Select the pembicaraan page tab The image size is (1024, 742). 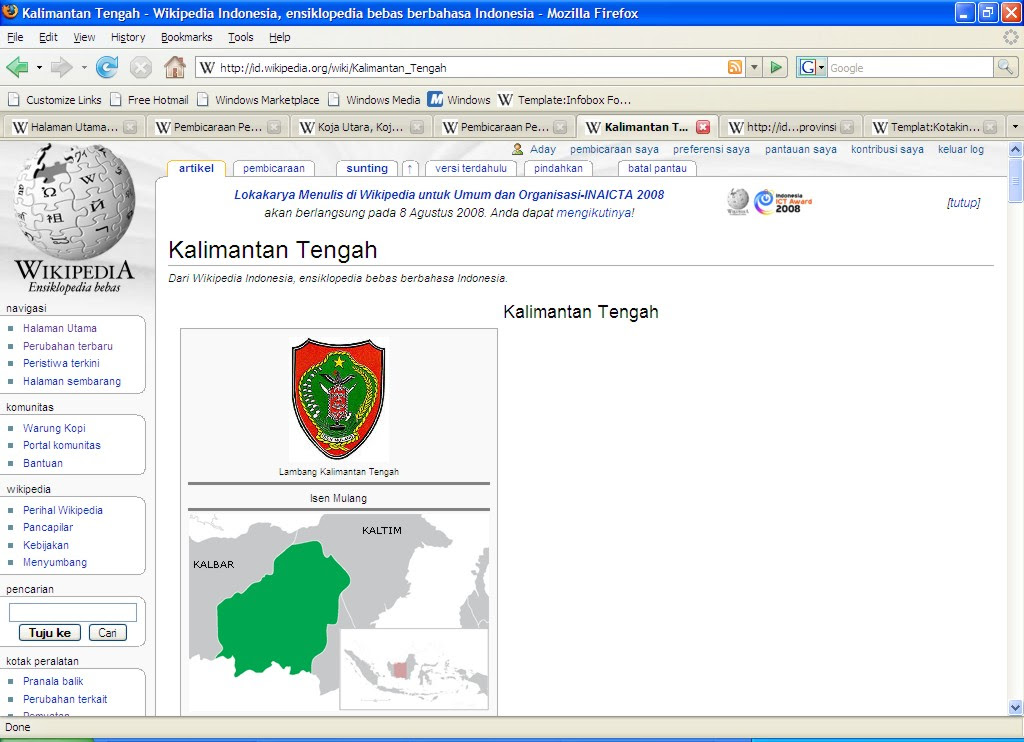point(274,169)
